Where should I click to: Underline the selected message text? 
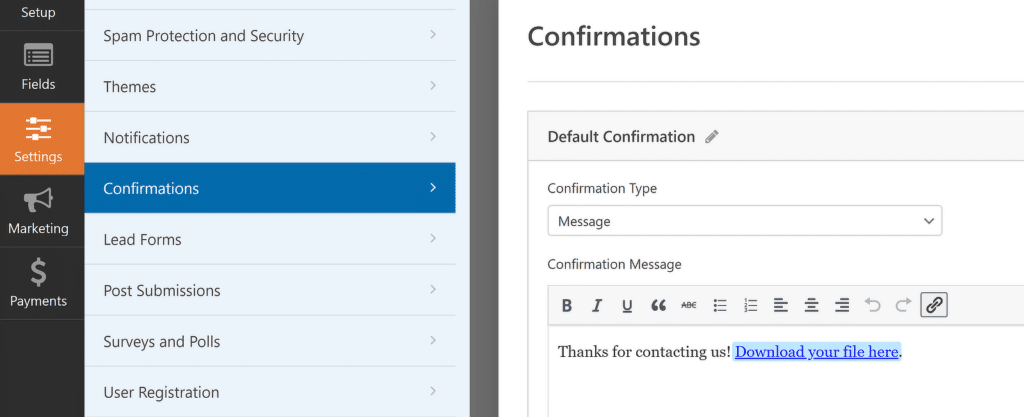click(x=627, y=305)
